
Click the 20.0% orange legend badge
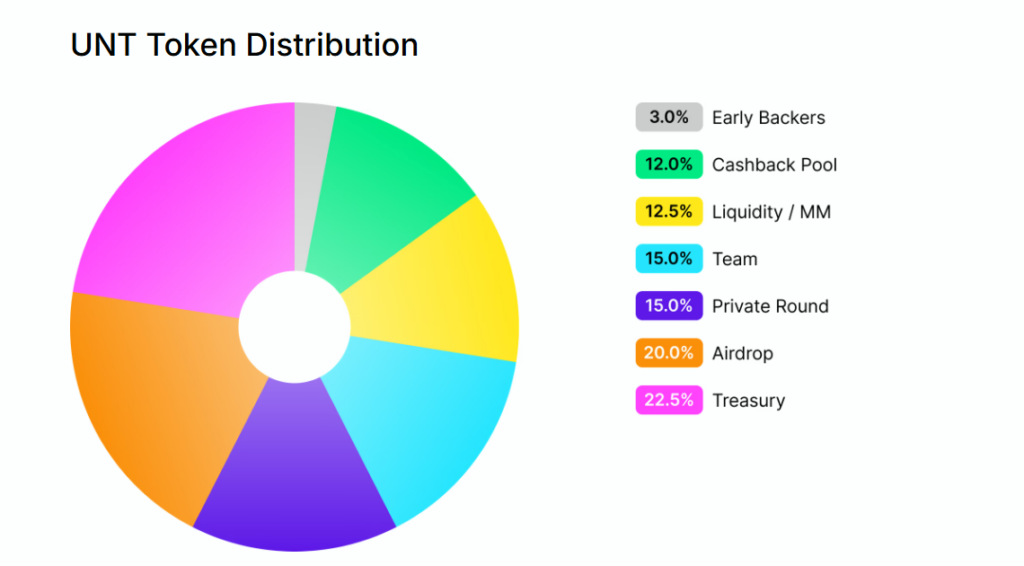[669, 353]
